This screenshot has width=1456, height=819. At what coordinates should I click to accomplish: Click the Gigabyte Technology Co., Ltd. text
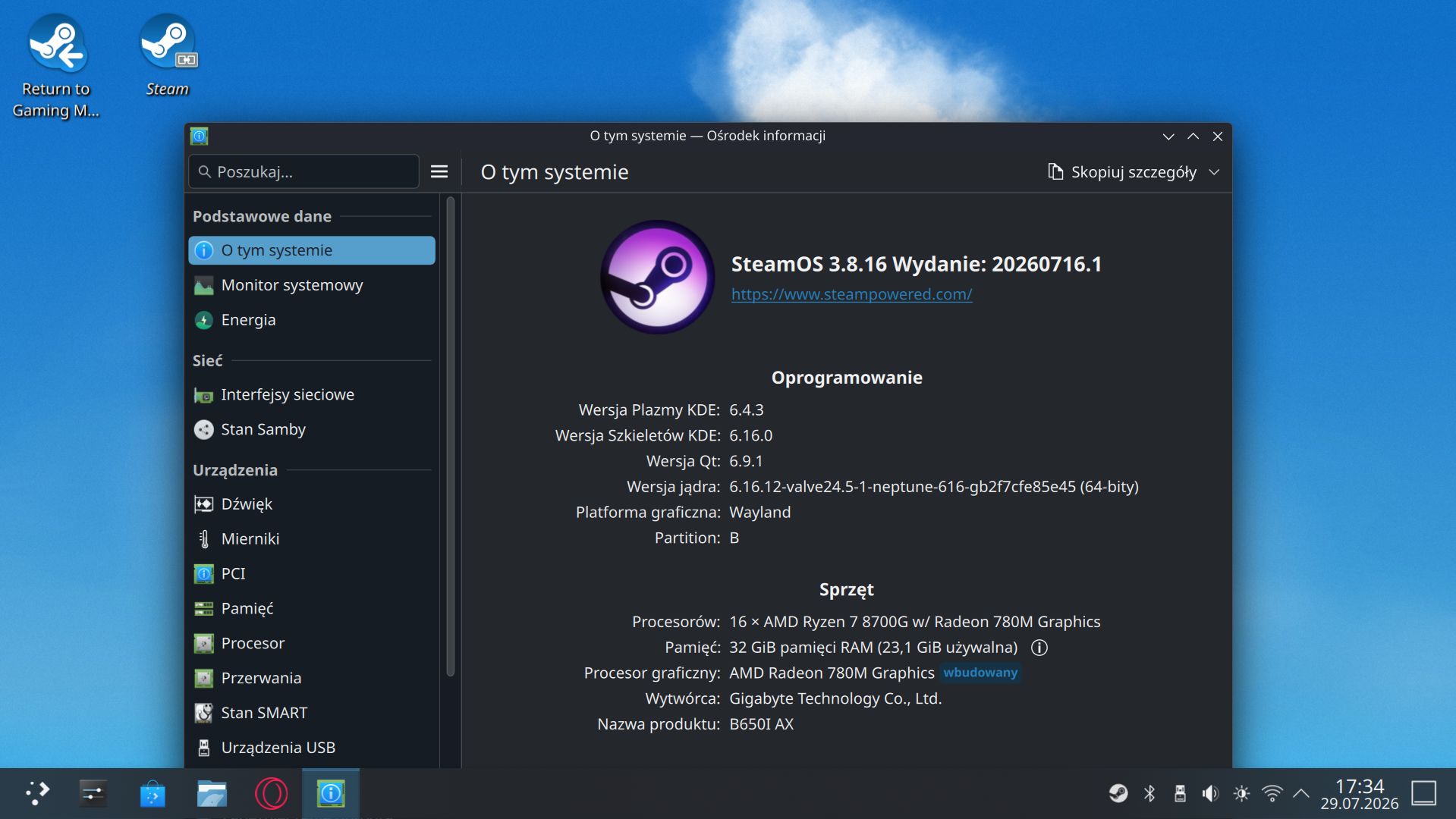[835, 698]
